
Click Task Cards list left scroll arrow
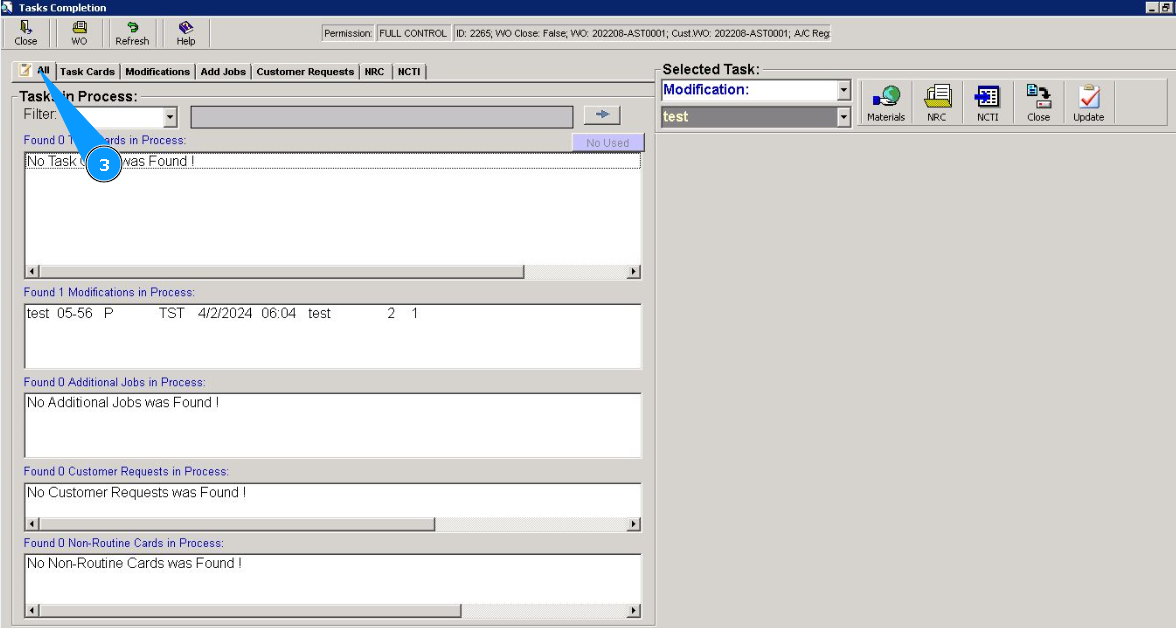[32, 271]
